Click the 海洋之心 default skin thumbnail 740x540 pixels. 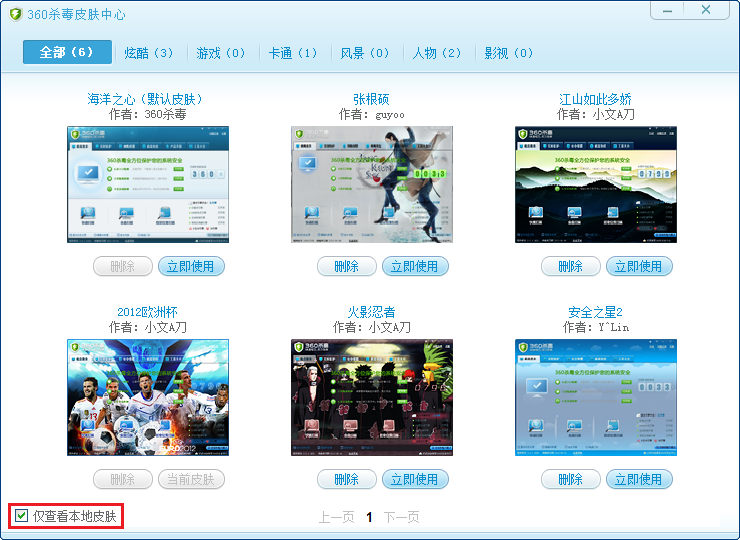147,184
